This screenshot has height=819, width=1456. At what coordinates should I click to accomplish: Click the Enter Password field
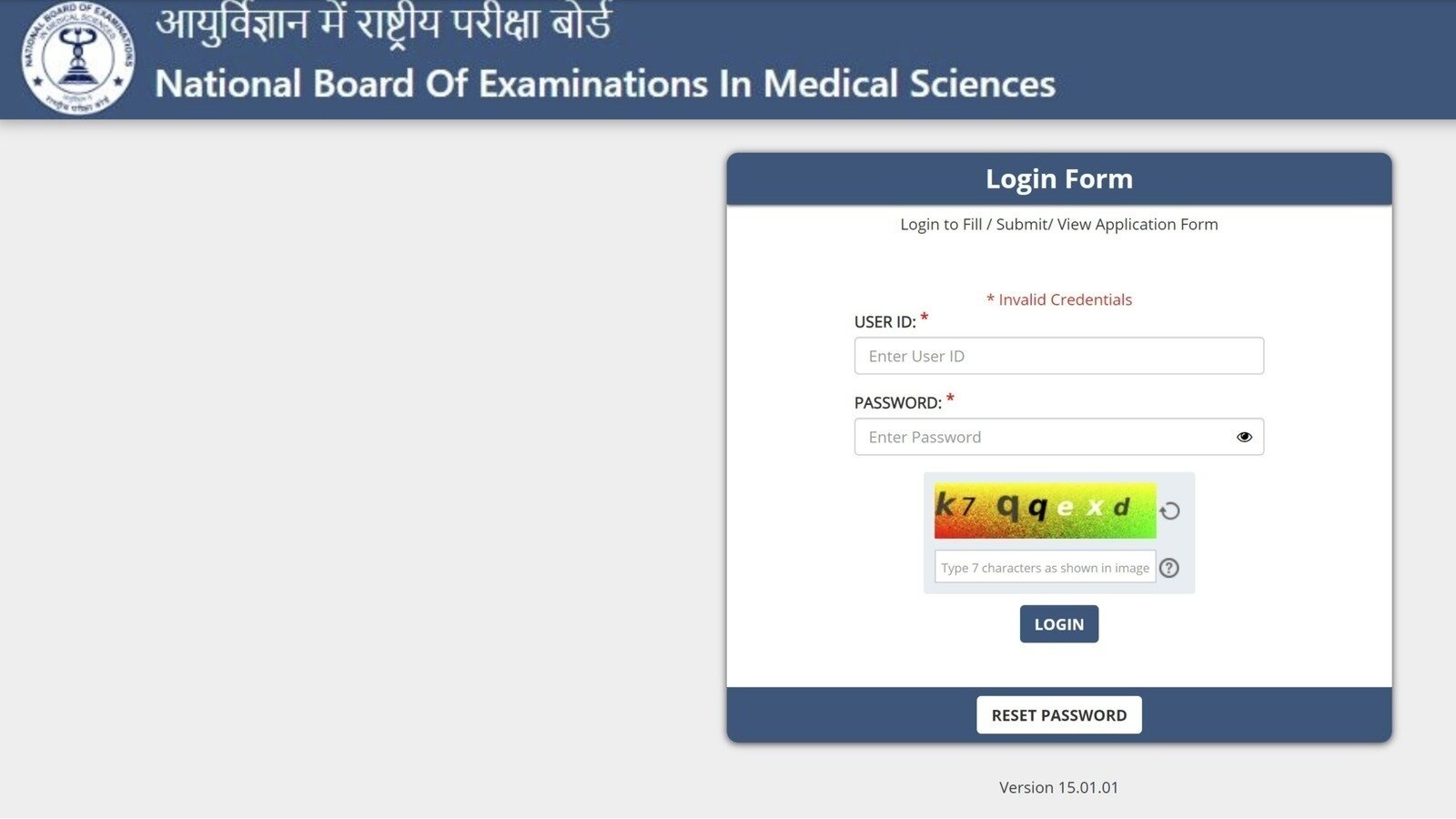click(x=1058, y=437)
